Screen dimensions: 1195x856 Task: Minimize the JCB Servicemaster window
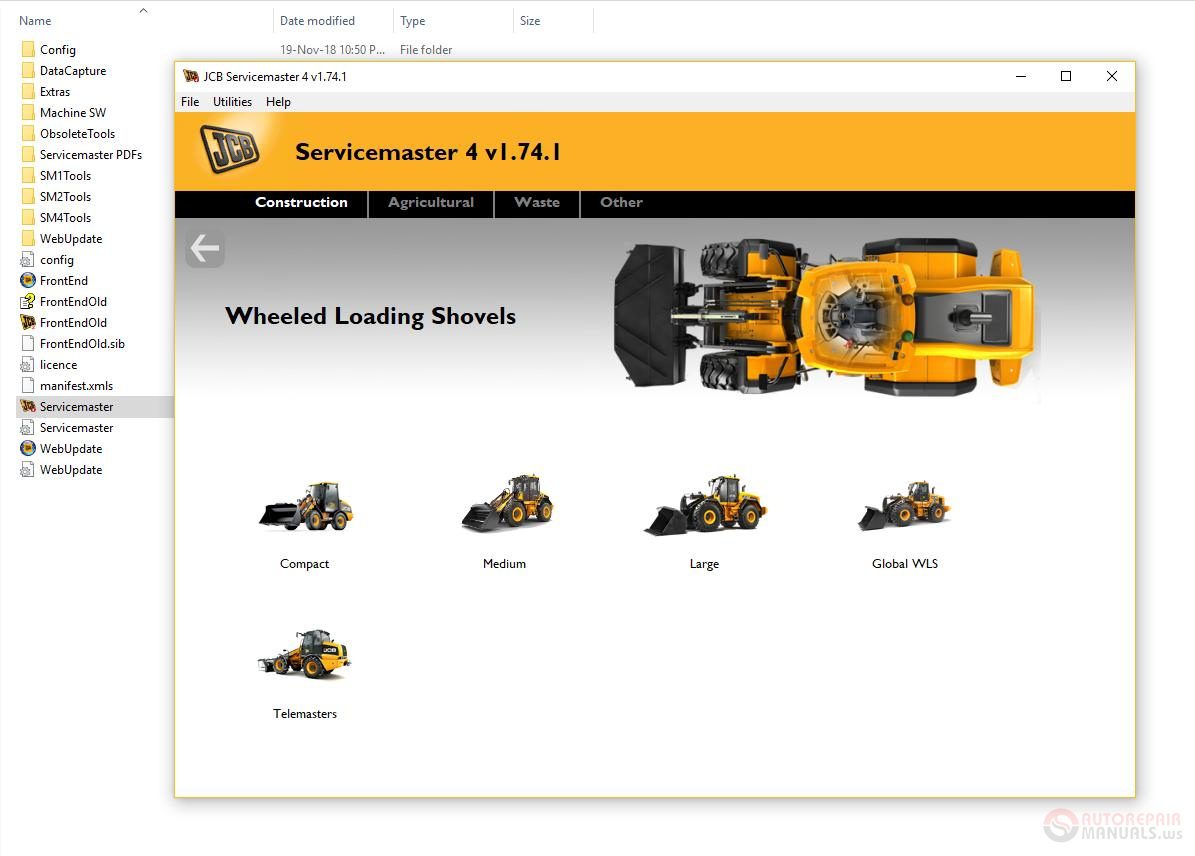click(x=1020, y=76)
